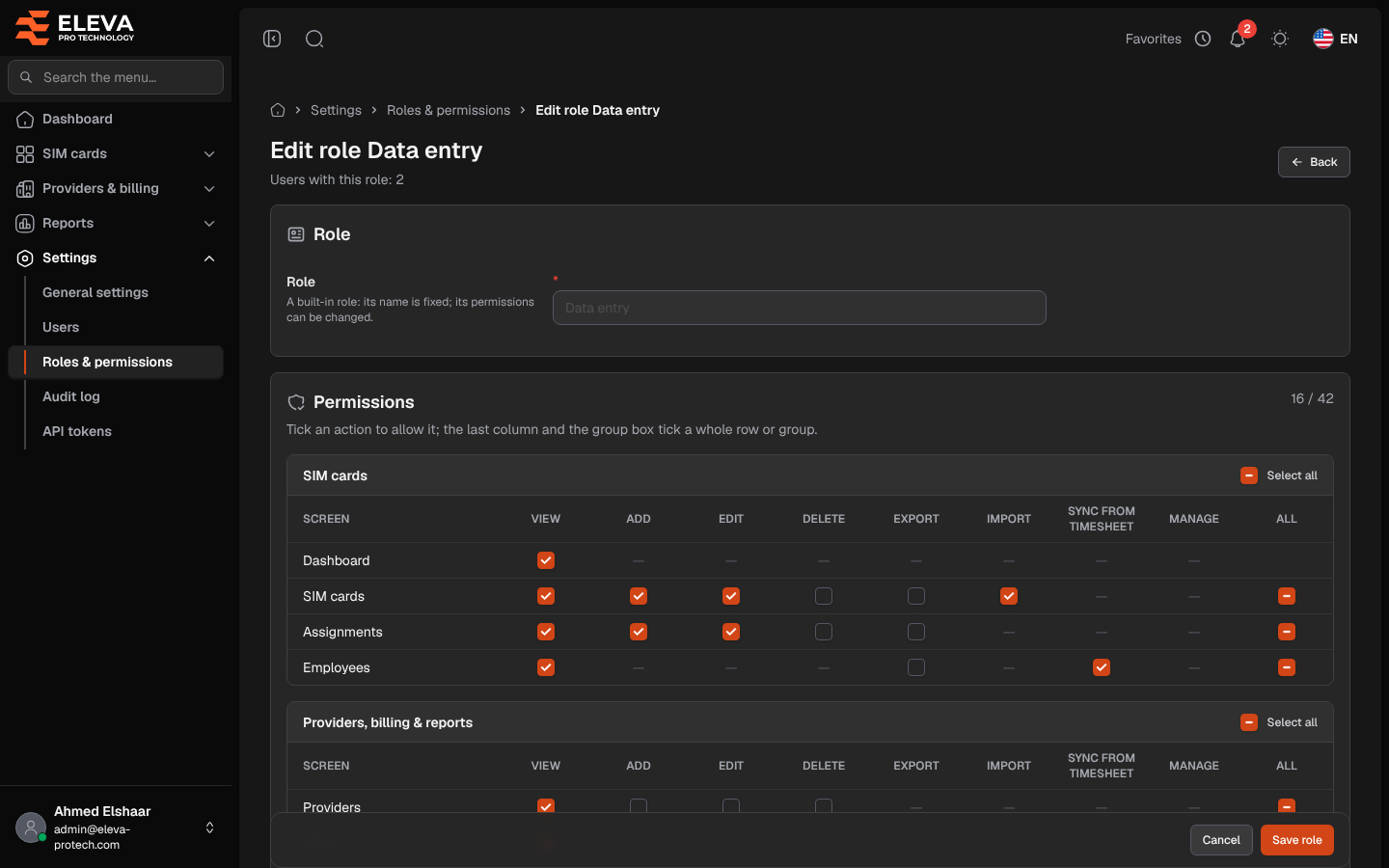Collapse the Settings sidebar chevron
Viewport: 1389px width, 868px height.
click(x=209, y=258)
